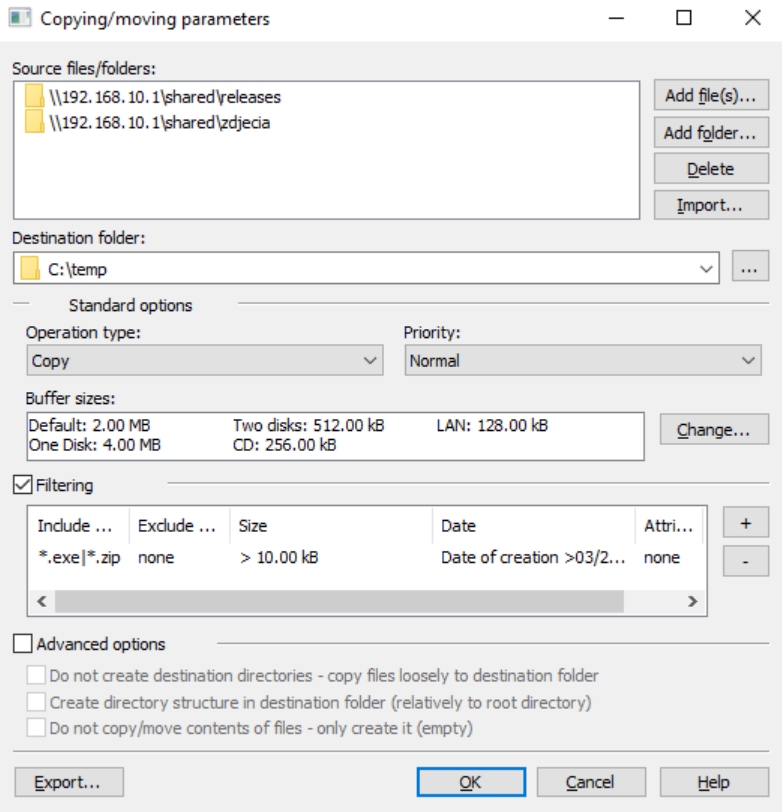Click the Include column header
The width and height of the screenshot is (782, 812).
[79, 526]
